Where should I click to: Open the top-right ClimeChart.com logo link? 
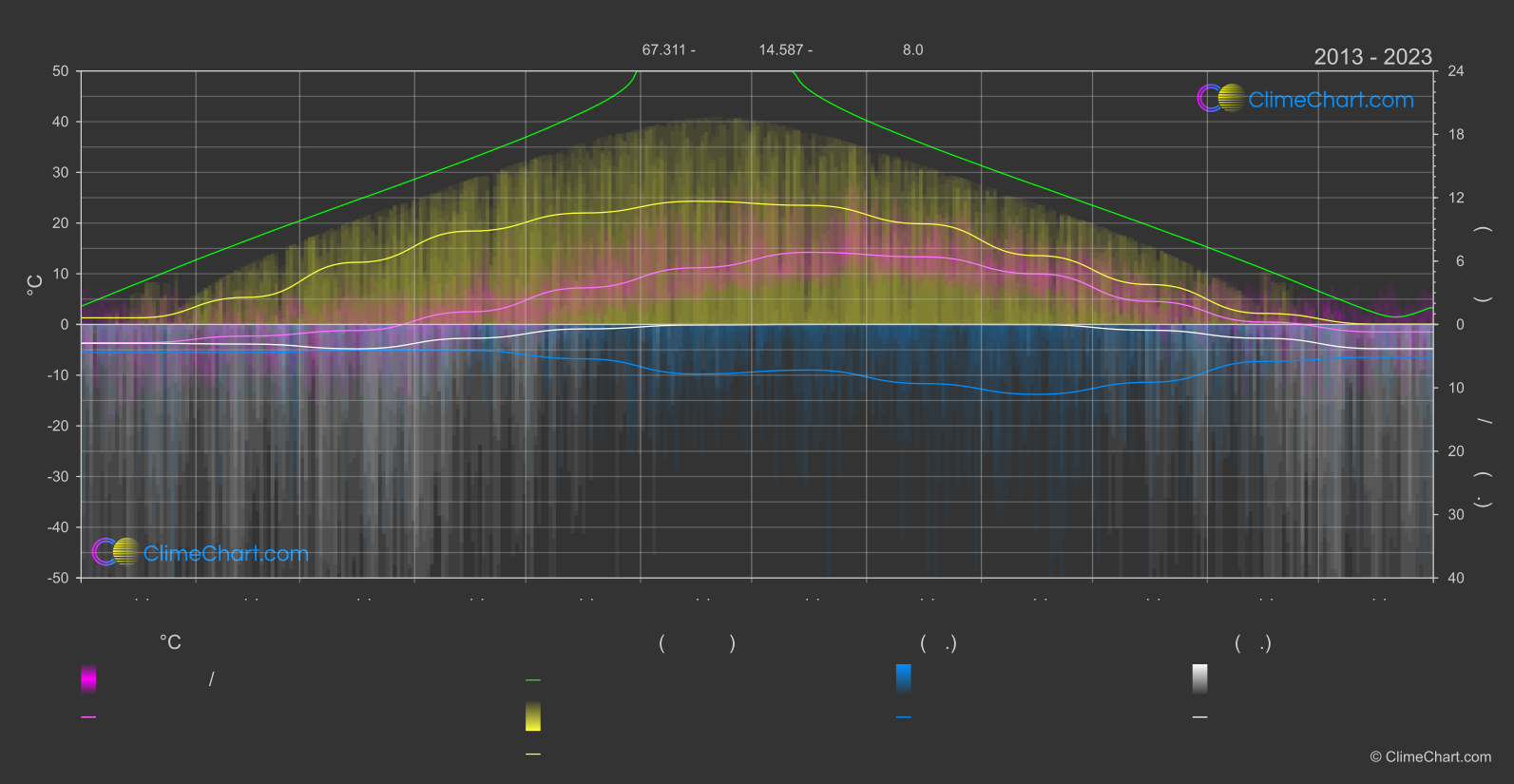1306,99
